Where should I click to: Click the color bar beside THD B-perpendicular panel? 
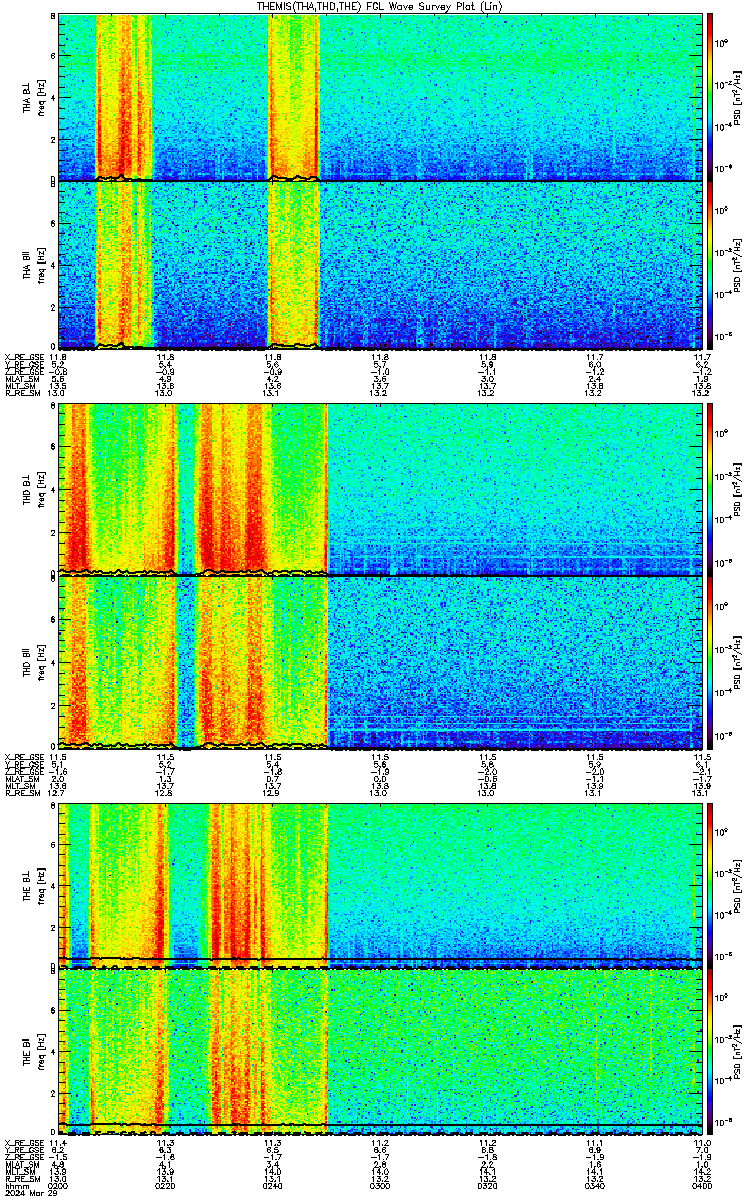(711, 488)
